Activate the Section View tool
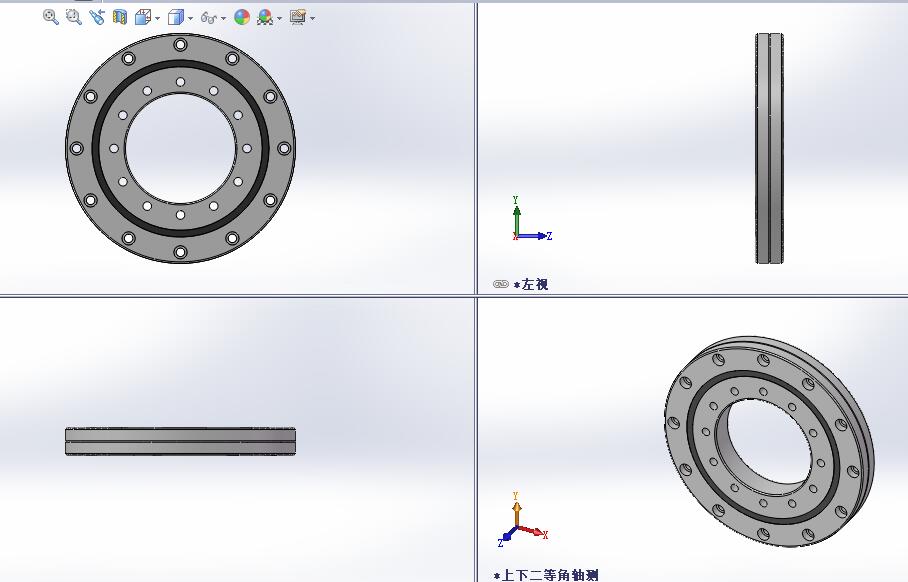This screenshot has height=582, width=908. coord(120,17)
